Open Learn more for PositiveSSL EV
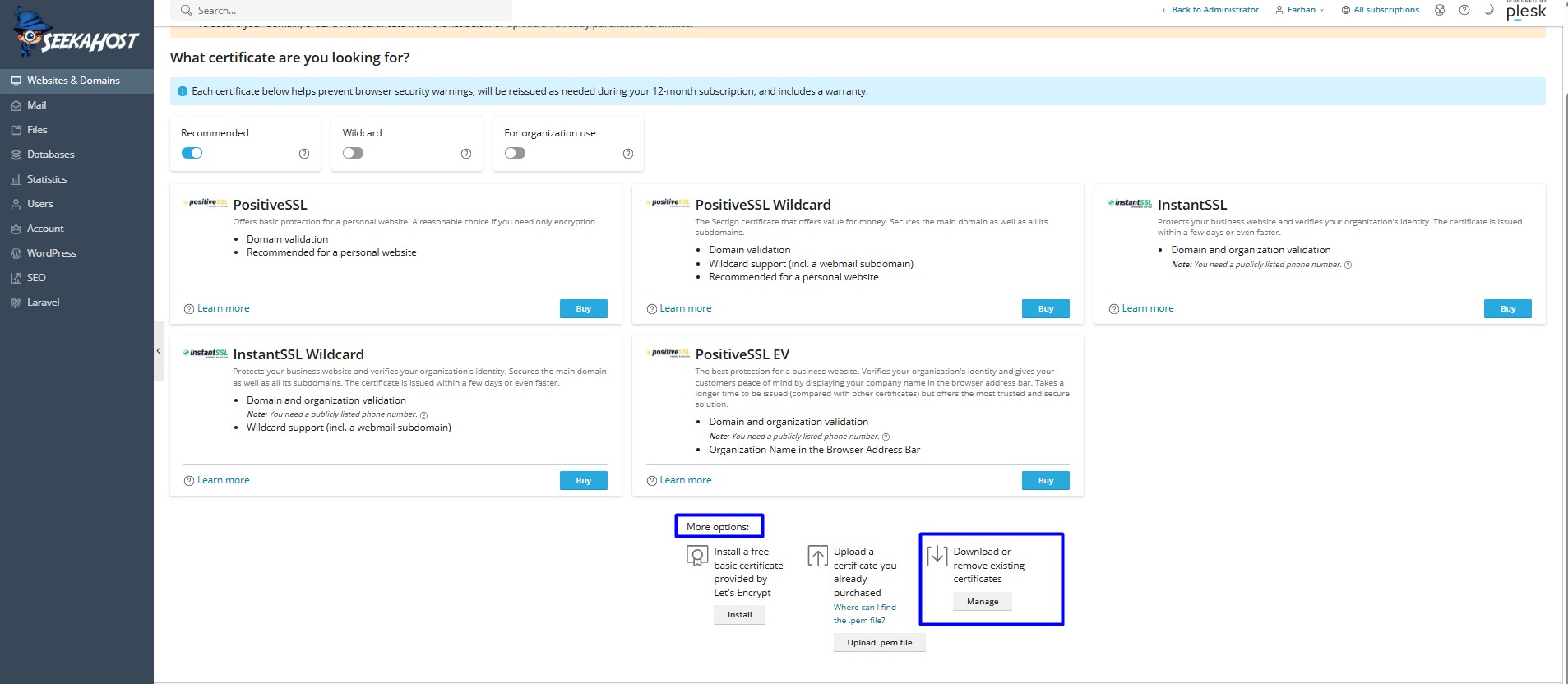The height and width of the screenshot is (684, 1568). point(685,480)
